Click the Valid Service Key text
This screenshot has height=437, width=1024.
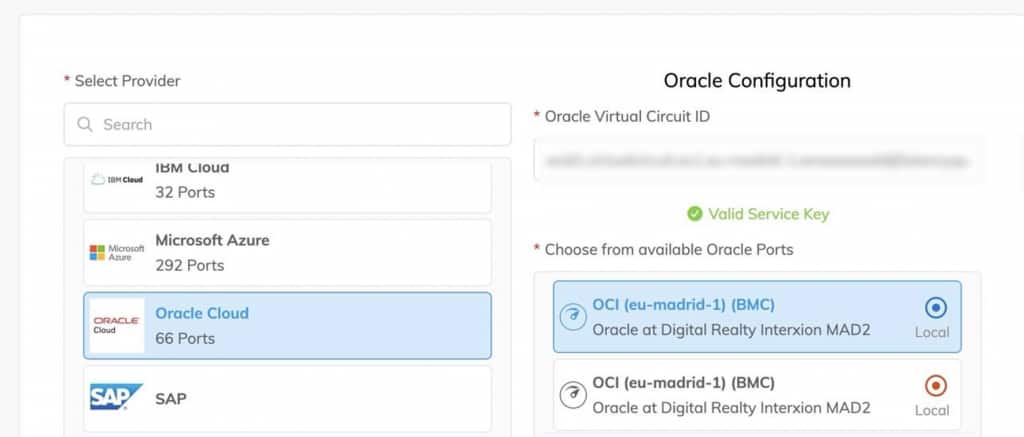point(768,214)
